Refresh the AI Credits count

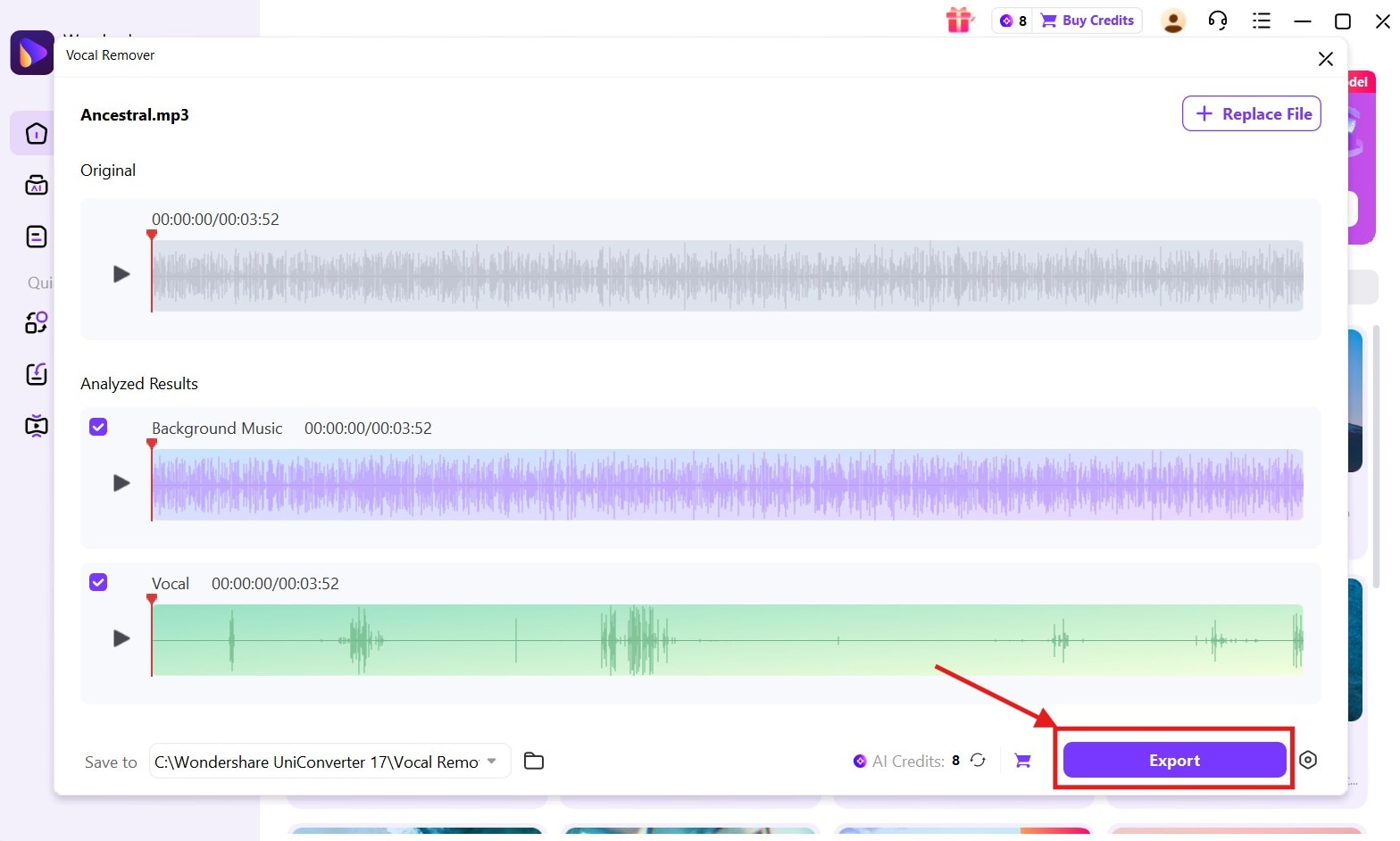979,761
